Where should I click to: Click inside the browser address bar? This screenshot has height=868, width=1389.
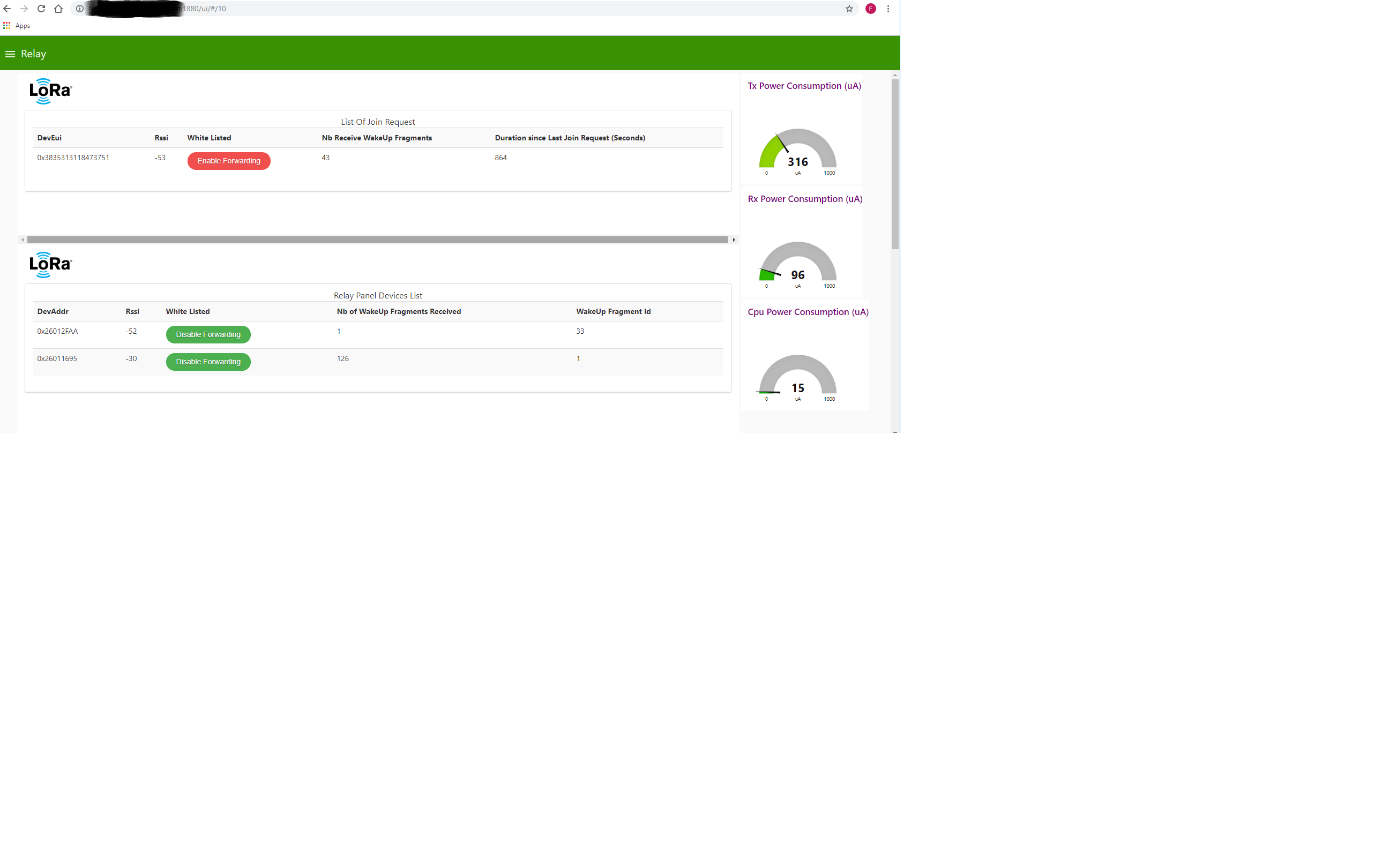point(402,9)
